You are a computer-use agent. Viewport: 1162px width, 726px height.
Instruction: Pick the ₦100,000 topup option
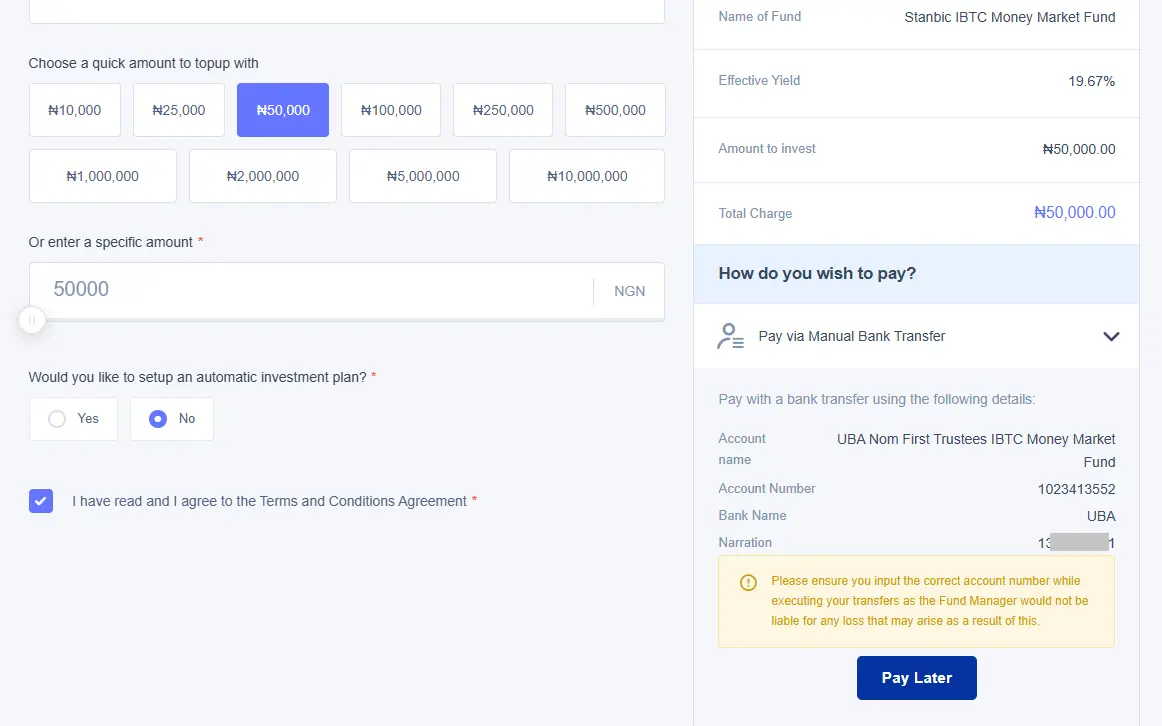click(x=390, y=110)
